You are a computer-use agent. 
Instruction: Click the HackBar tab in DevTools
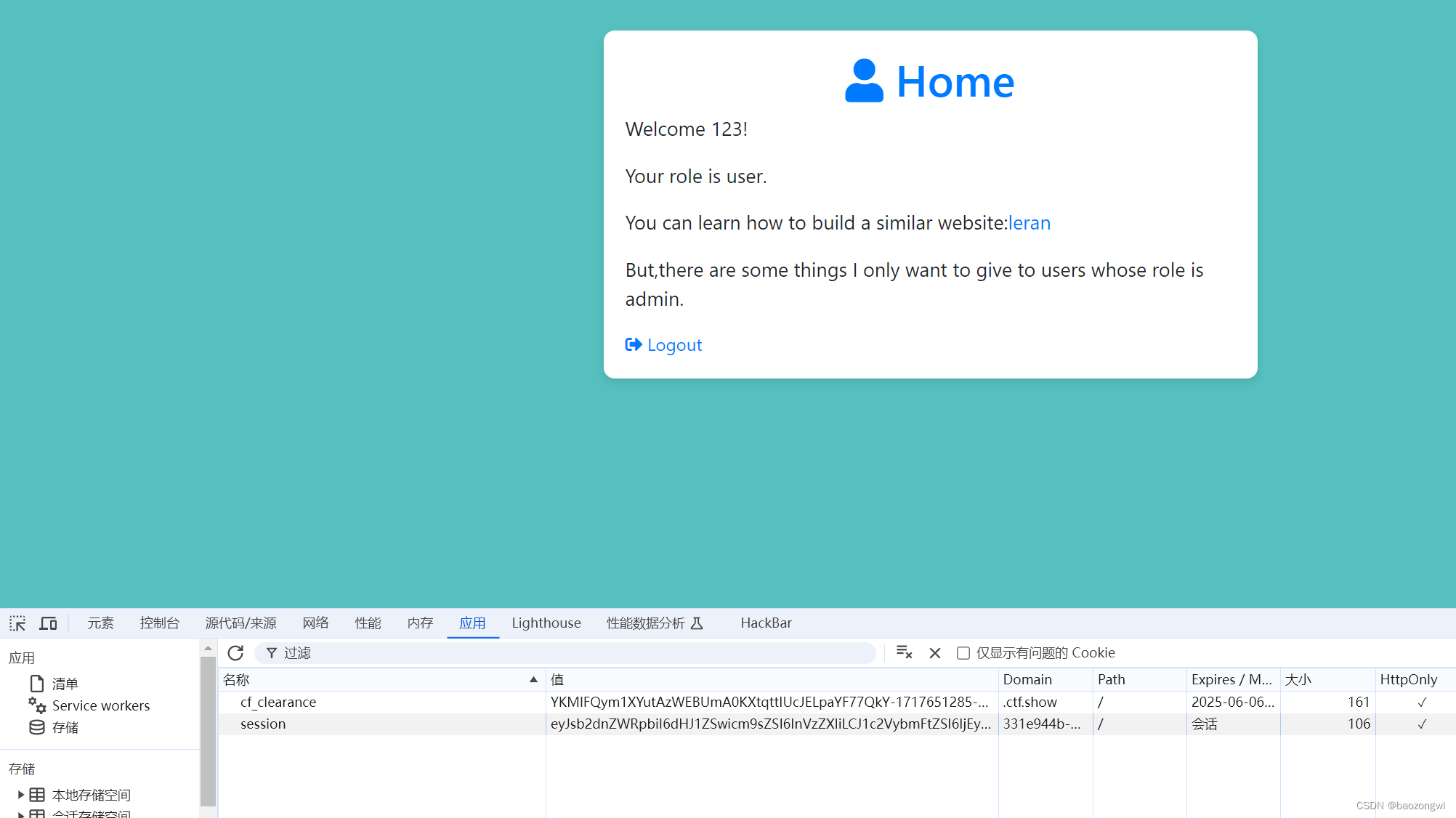click(765, 623)
